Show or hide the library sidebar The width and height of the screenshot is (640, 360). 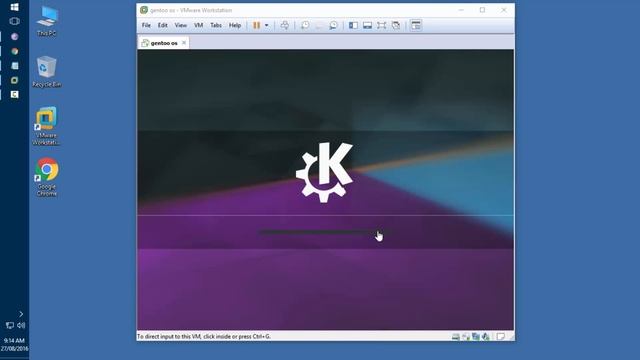(x=353, y=25)
